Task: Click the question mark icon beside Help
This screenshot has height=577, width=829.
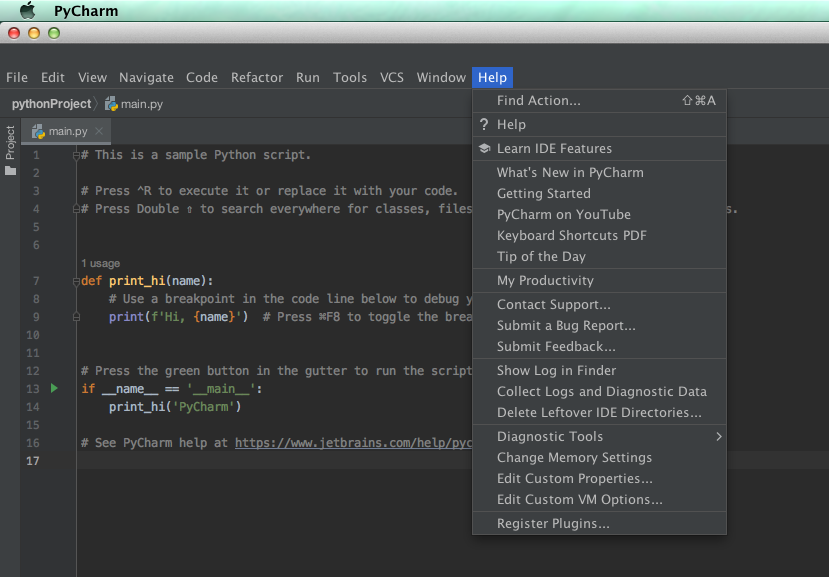Action: pos(484,124)
